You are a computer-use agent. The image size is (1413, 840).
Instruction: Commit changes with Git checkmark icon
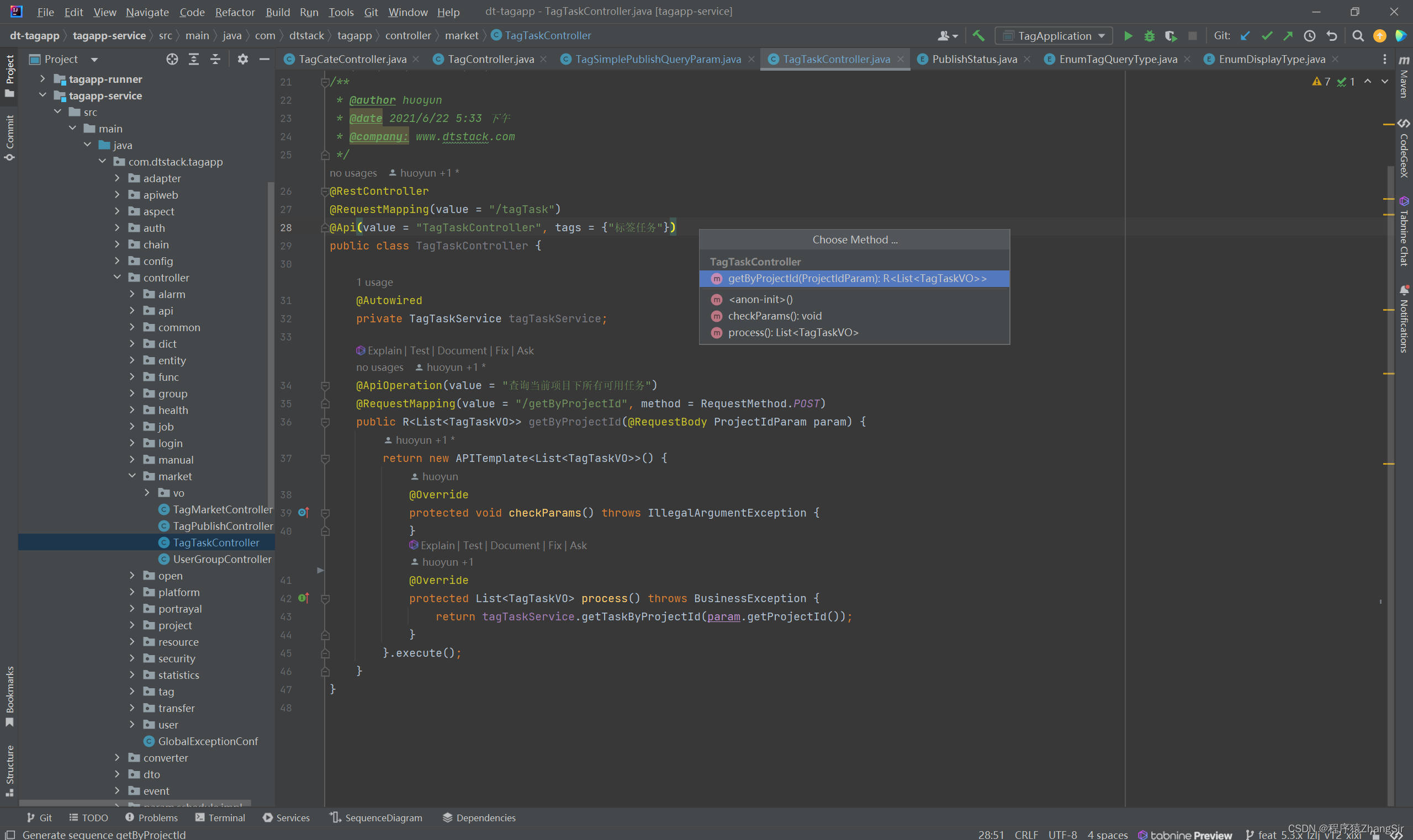[x=1267, y=36]
